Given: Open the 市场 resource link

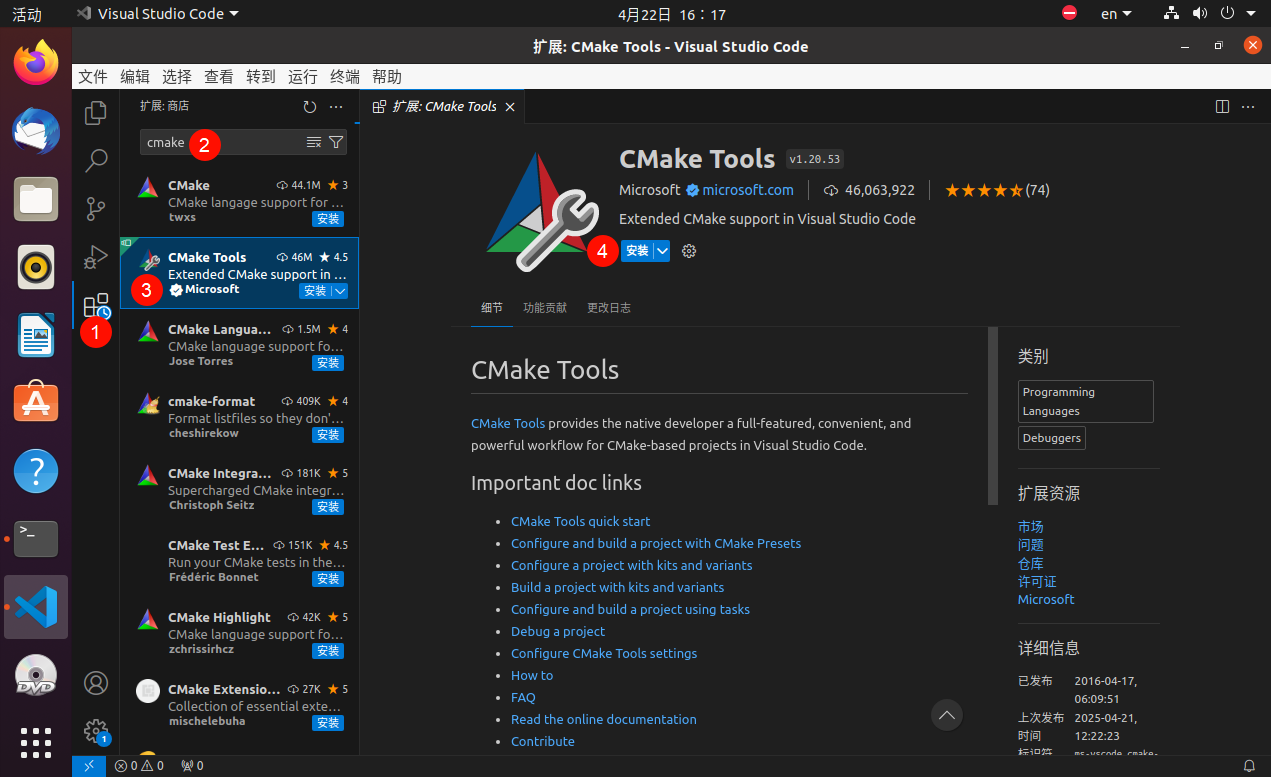Looking at the screenshot, I should pos(1031,526).
